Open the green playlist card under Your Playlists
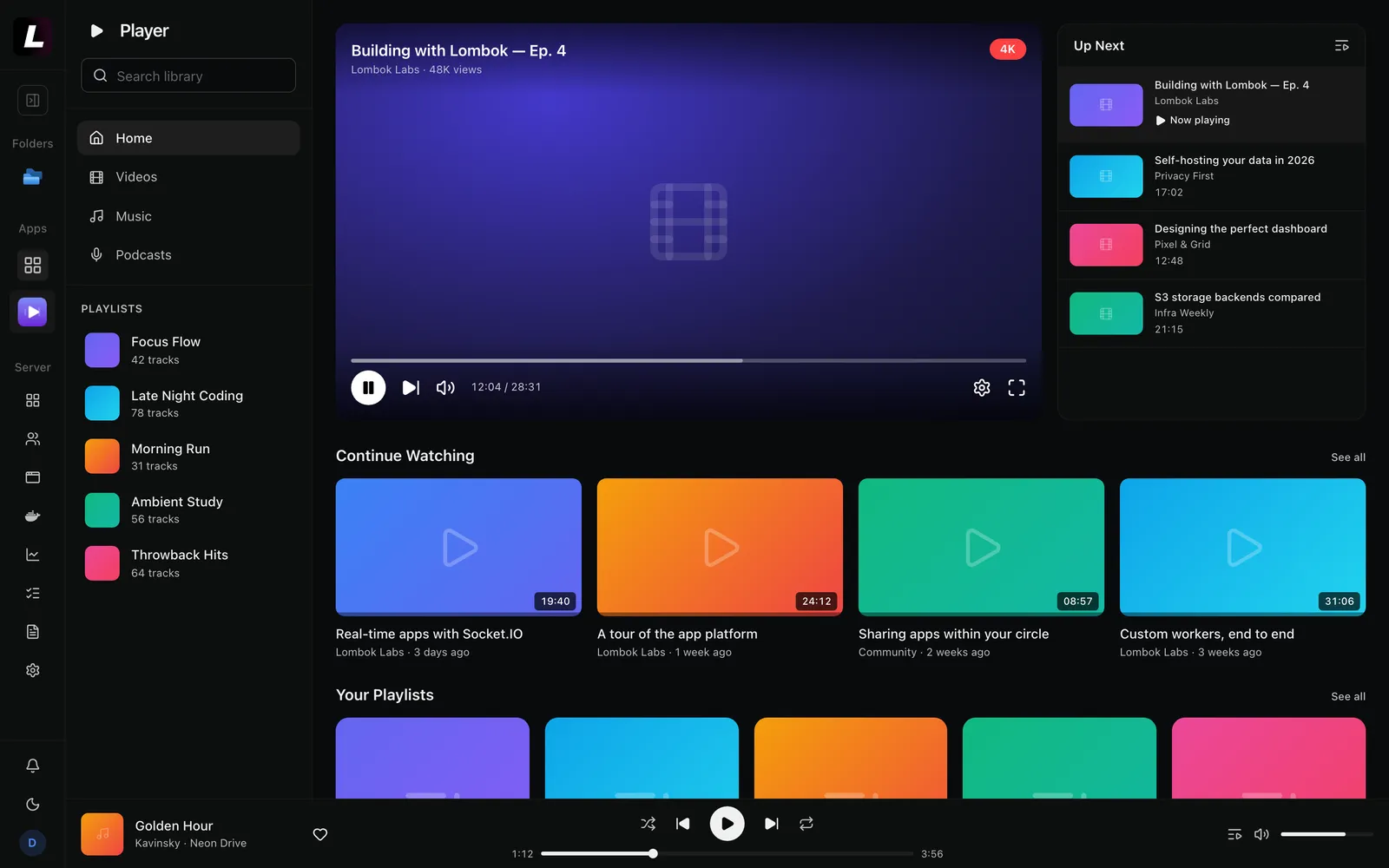 1059,758
